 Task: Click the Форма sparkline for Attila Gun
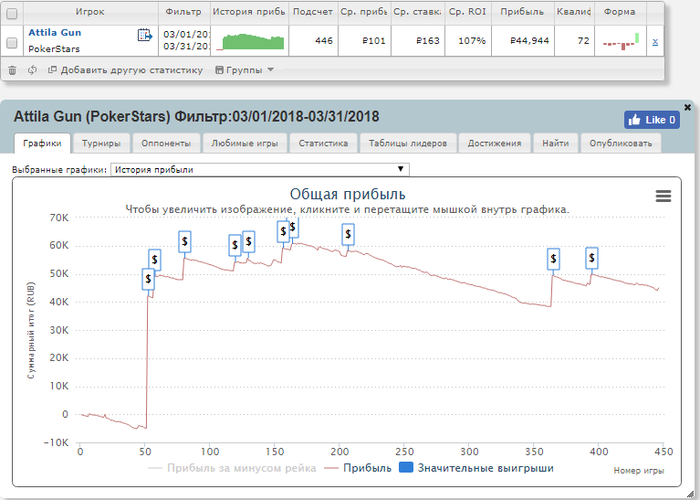(x=621, y=41)
